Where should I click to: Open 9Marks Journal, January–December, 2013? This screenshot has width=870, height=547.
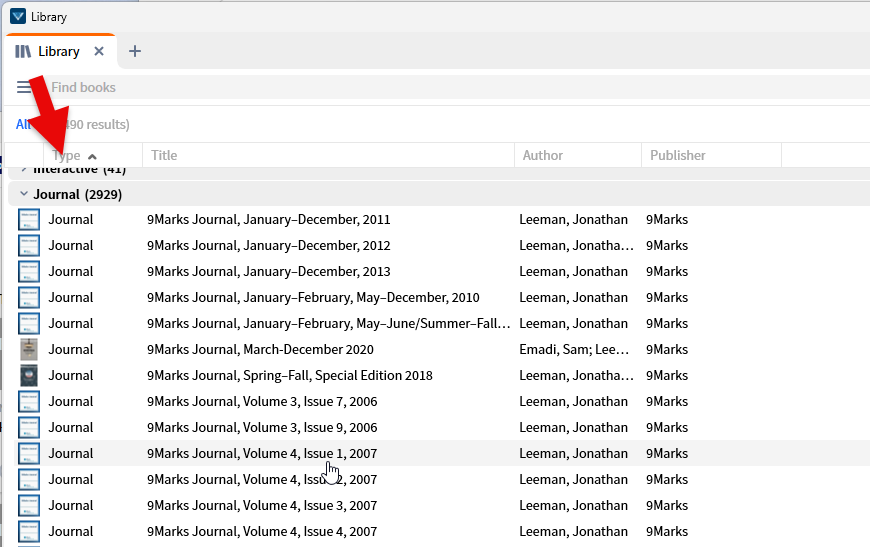pyautogui.click(x=269, y=272)
